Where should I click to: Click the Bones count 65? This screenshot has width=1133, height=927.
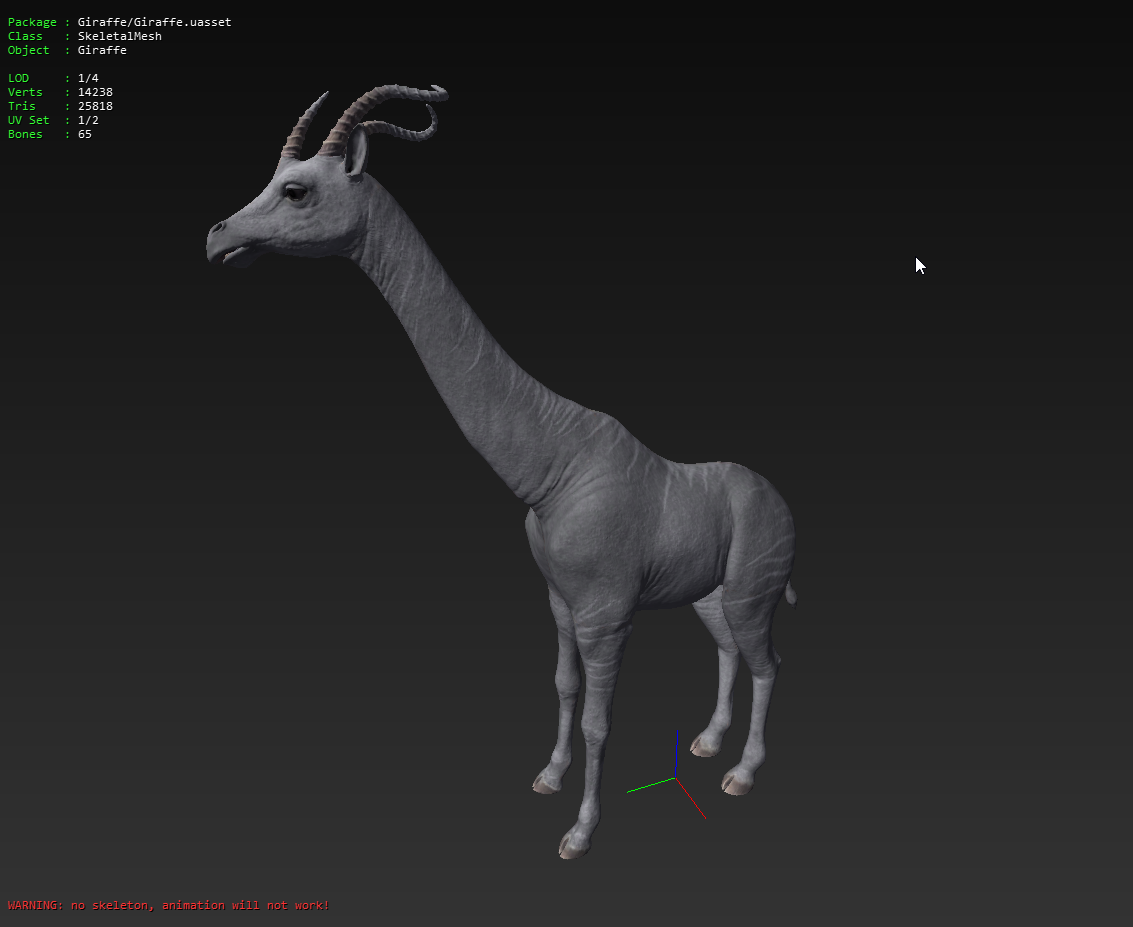84,134
